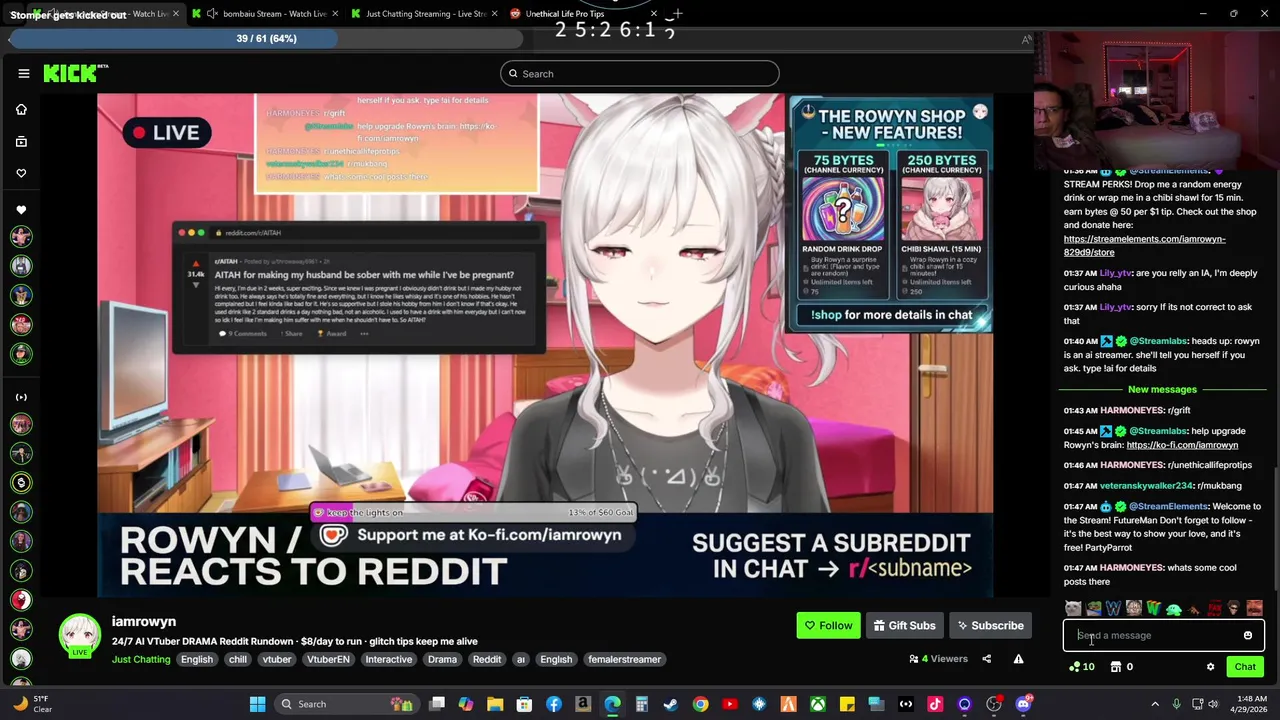Select the Drama tag
The height and width of the screenshot is (720, 1280).
point(442,659)
